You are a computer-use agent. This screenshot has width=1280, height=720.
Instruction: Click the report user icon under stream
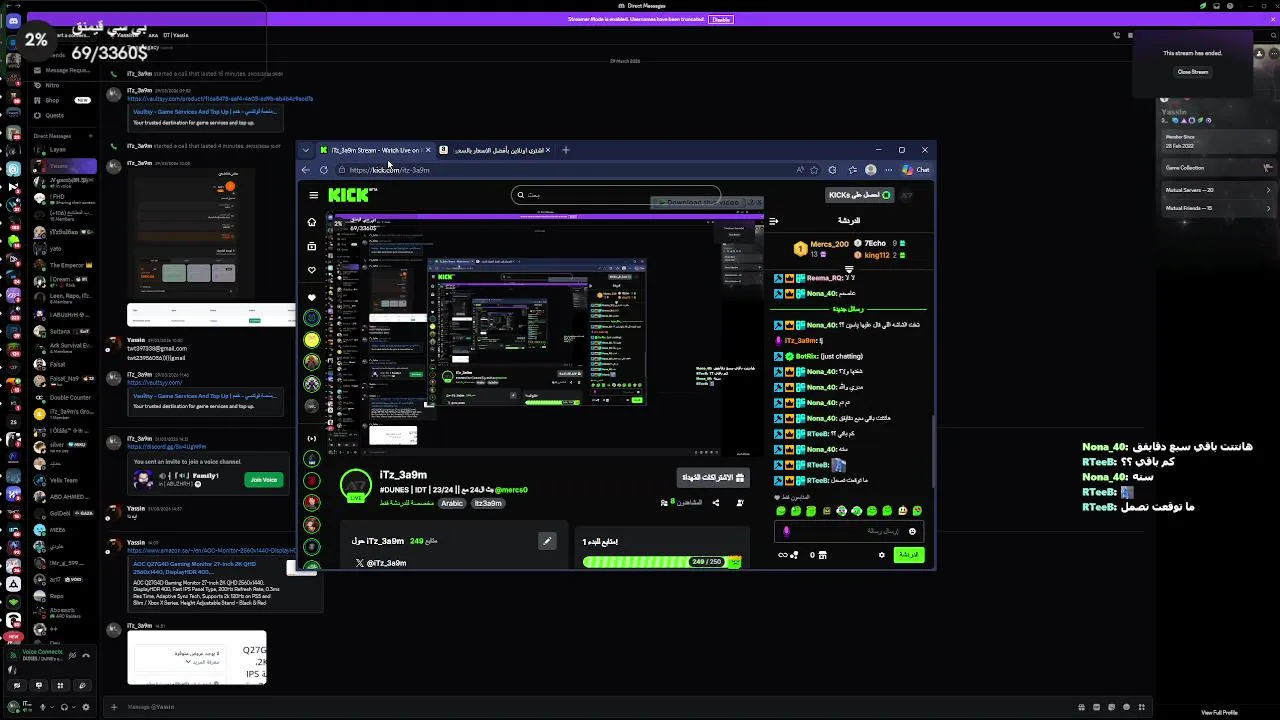pyautogui.click(x=740, y=503)
